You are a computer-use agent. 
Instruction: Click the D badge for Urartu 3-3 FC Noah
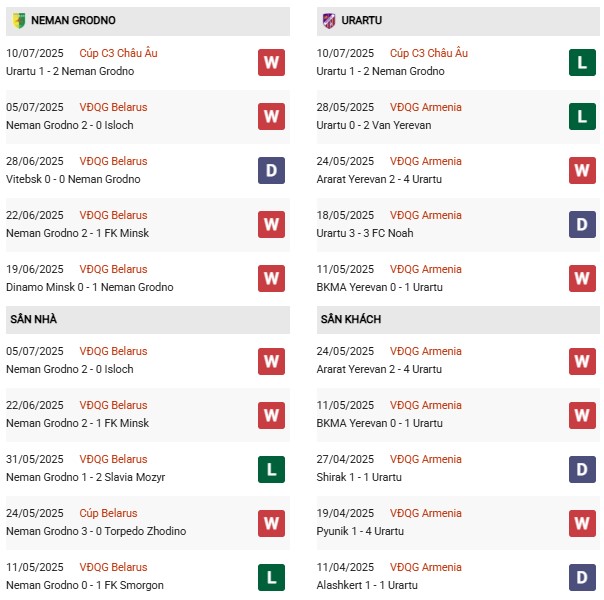click(x=583, y=224)
